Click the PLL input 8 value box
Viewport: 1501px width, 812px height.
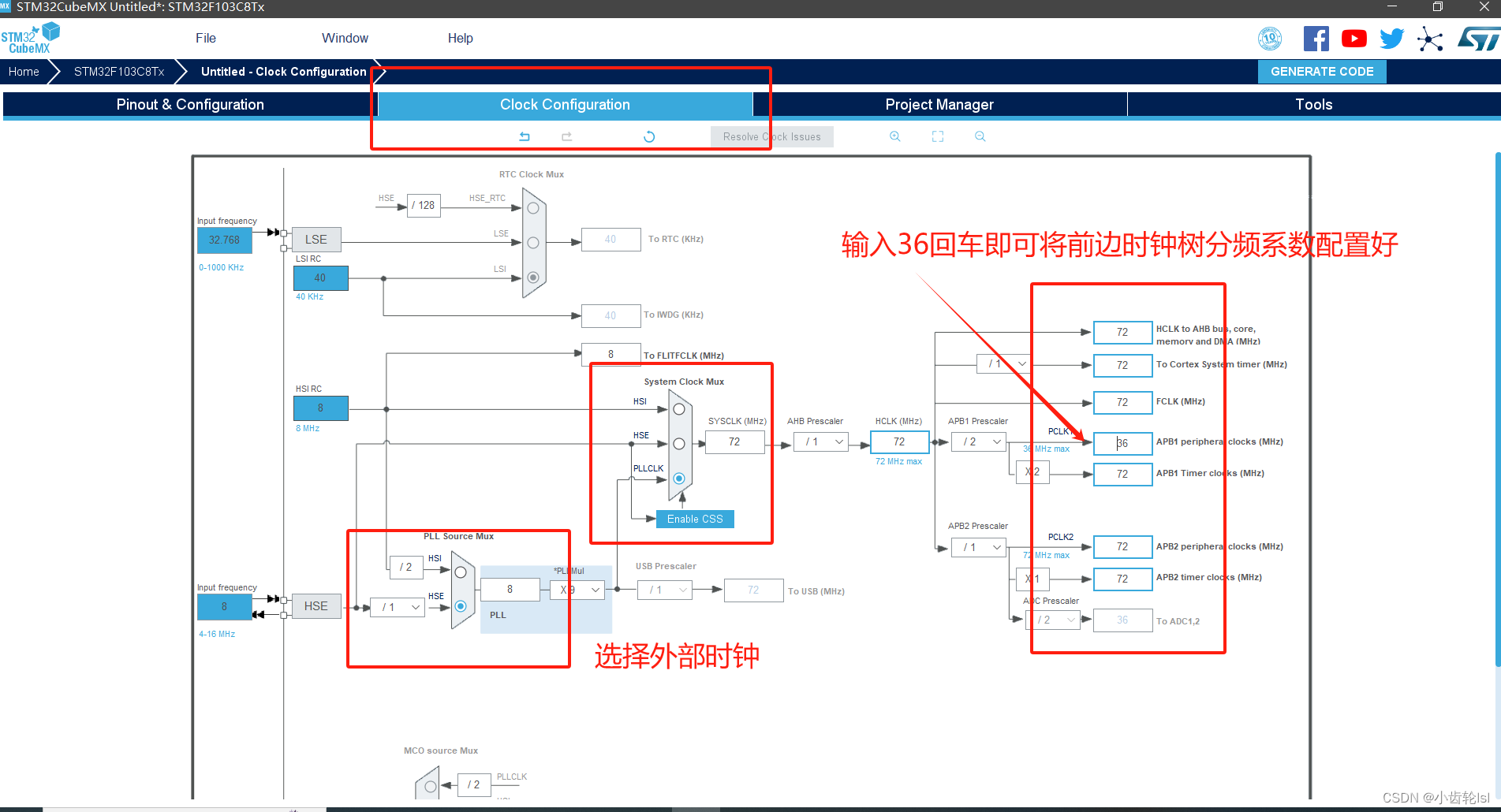pyautogui.click(x=510, y=590)
